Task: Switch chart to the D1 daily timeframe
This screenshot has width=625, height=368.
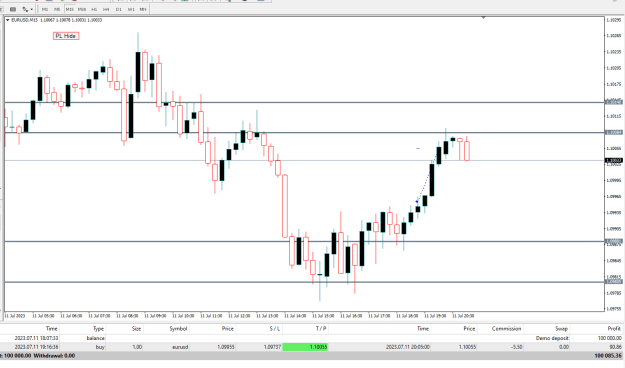Action: [118, 9]
